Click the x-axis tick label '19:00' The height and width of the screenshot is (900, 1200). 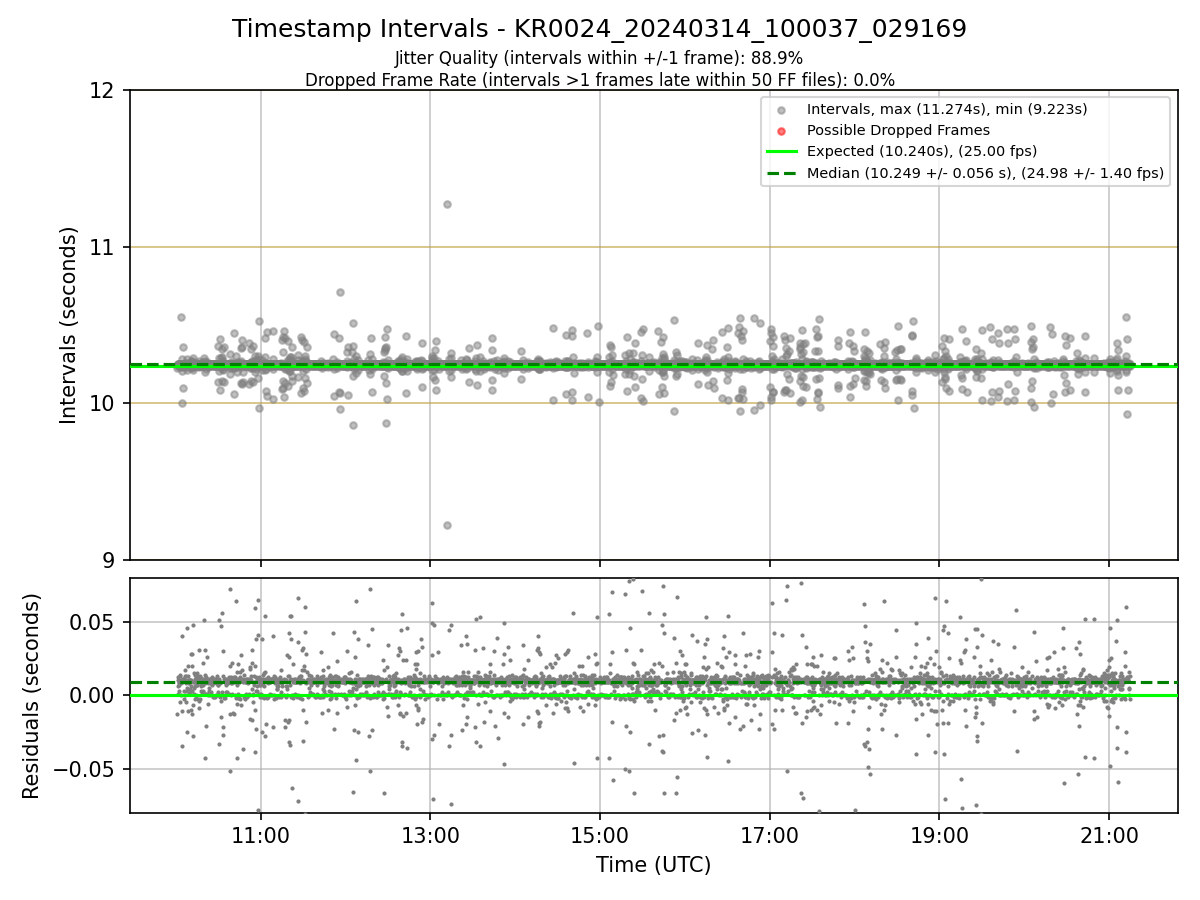tap(939, 834)
